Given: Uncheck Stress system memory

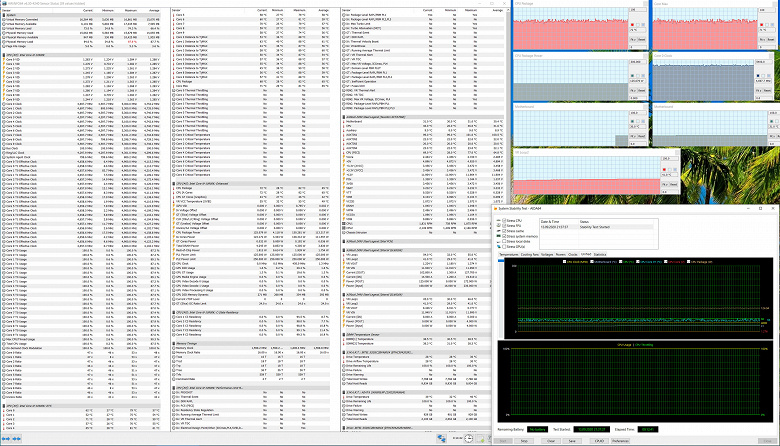Looking at the screenshot, I should pos(504,236).
